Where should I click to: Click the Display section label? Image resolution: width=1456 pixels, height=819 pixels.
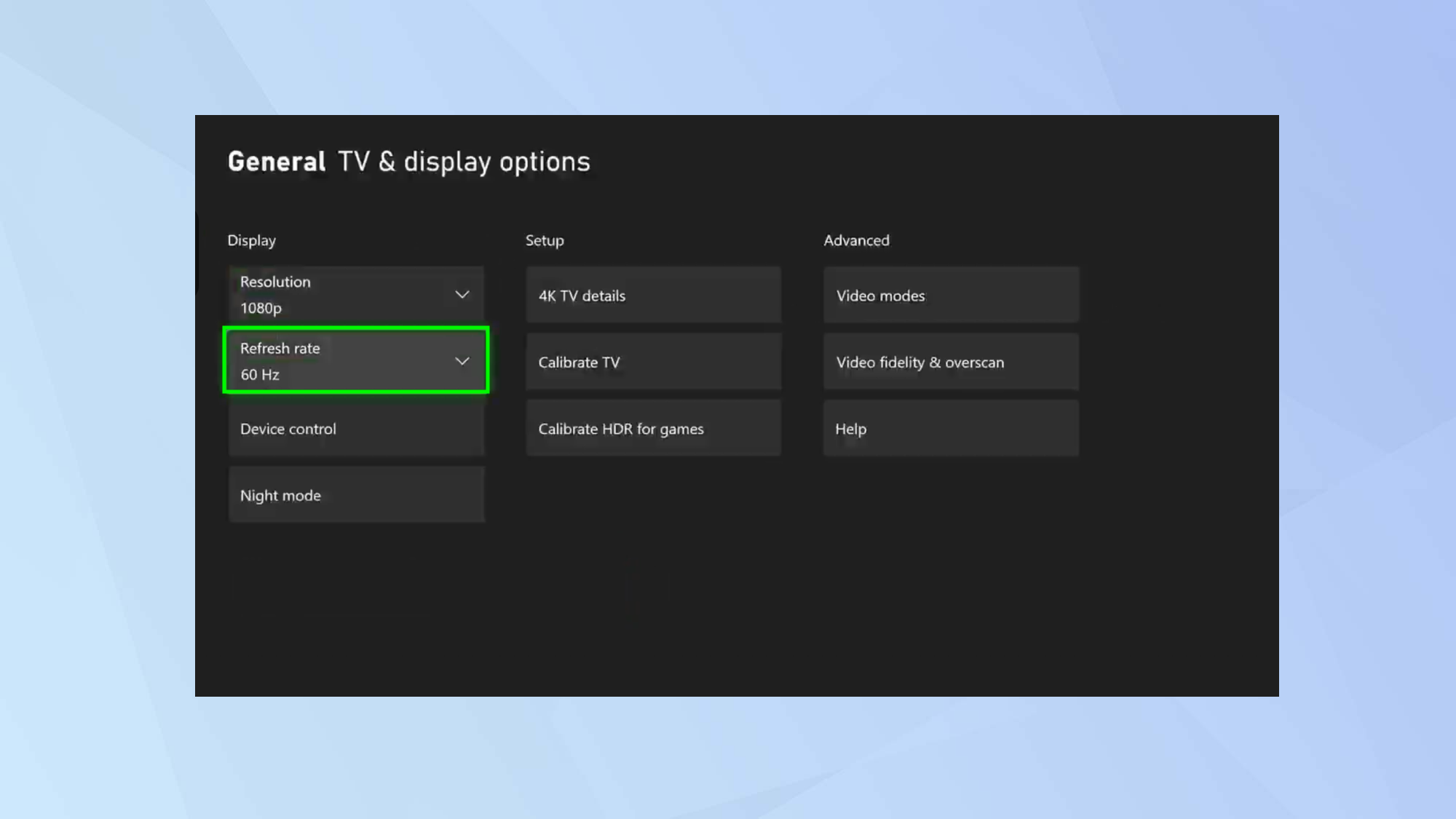click(251, 240)
